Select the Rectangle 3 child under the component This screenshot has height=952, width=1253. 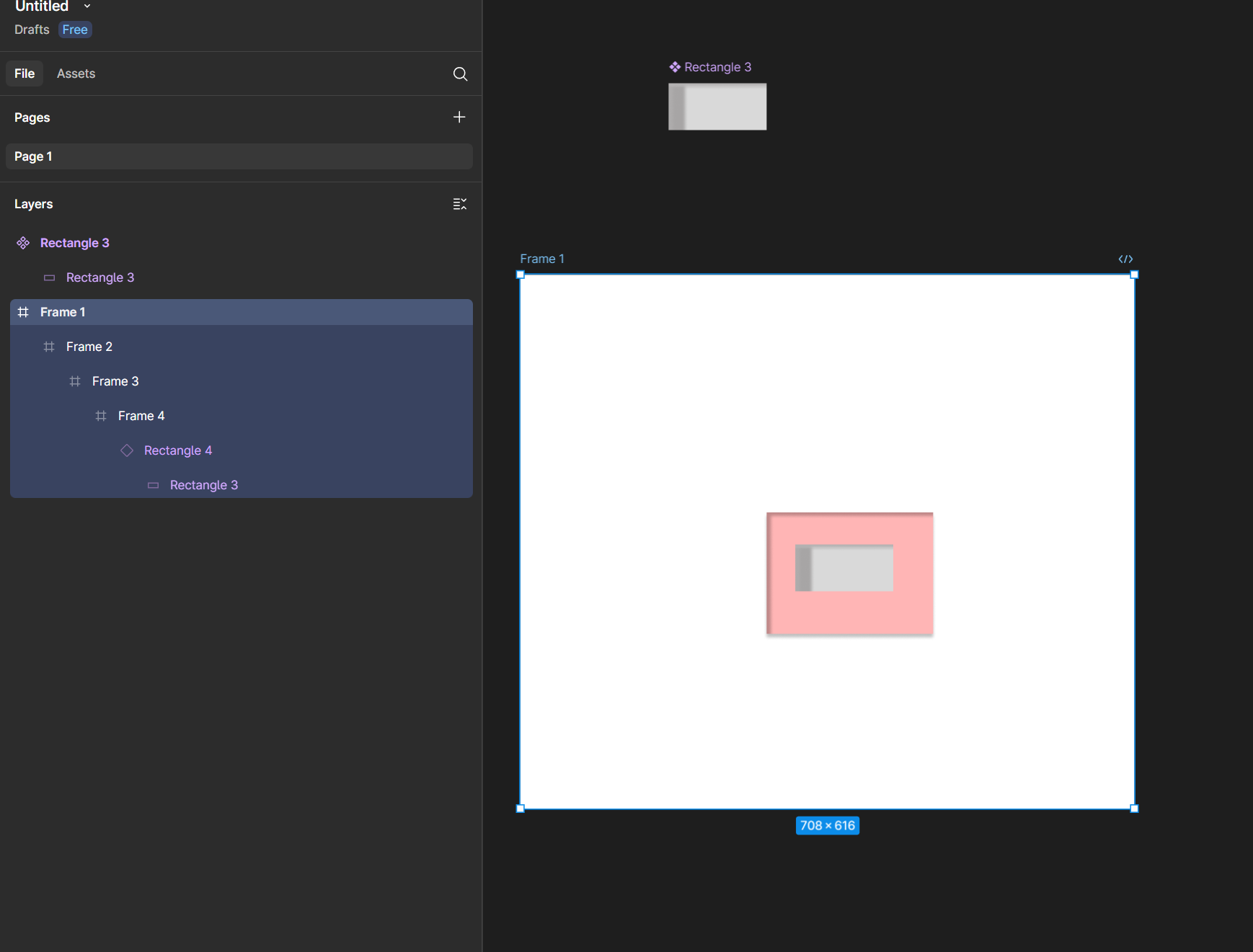pos(242,277)
